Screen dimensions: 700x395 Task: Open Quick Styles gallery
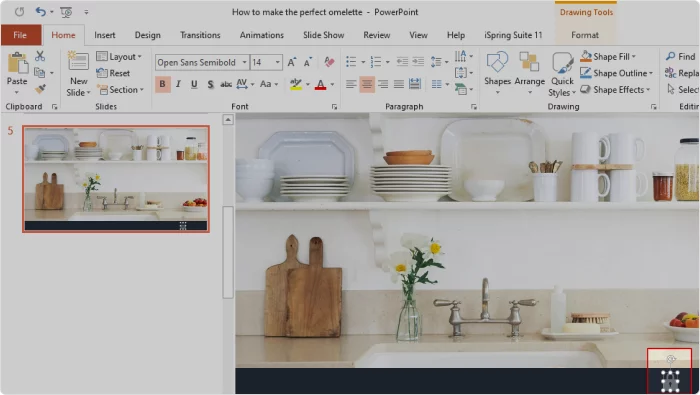562,74
